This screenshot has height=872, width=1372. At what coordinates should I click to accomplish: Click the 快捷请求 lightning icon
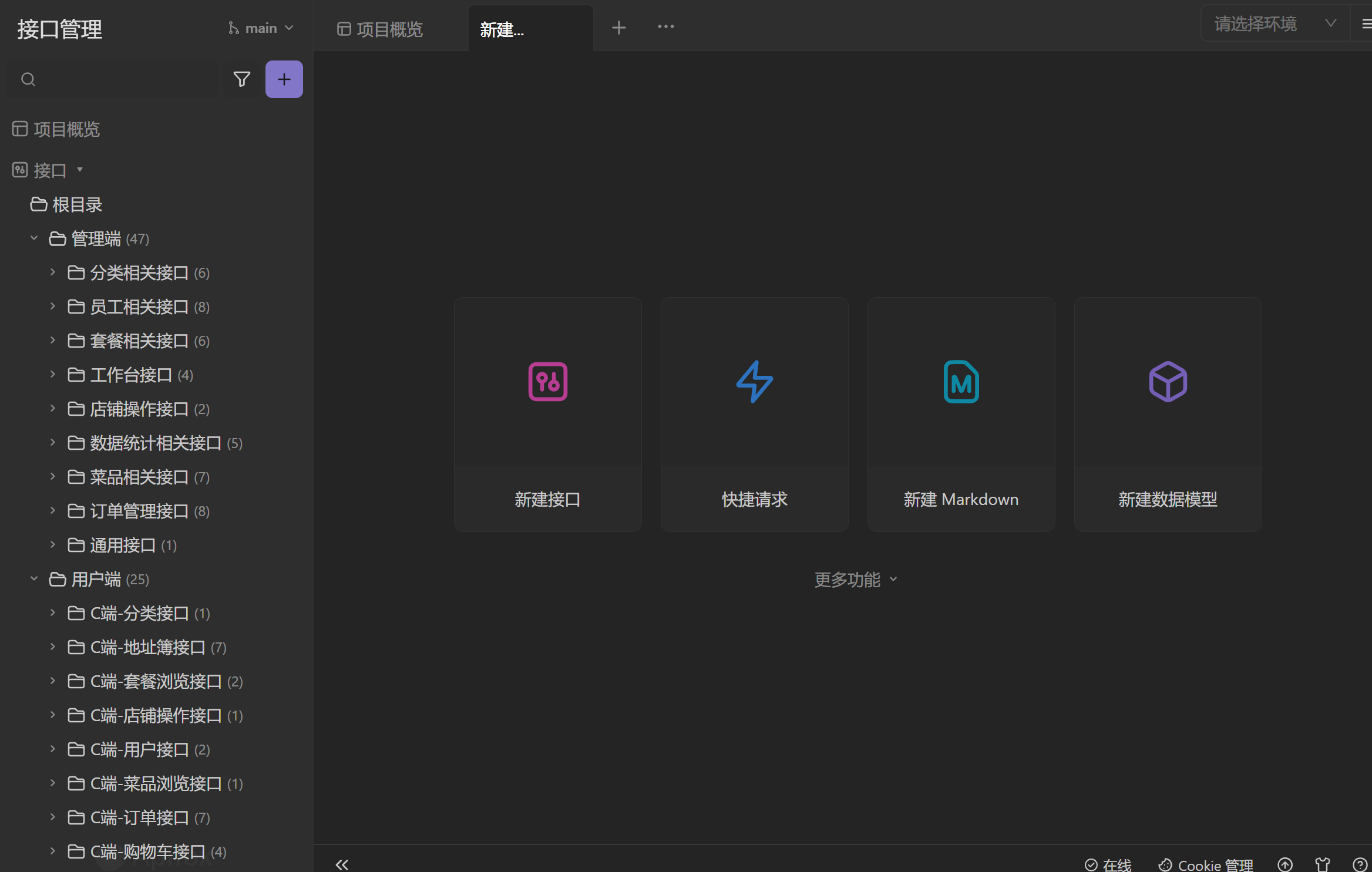754,382
